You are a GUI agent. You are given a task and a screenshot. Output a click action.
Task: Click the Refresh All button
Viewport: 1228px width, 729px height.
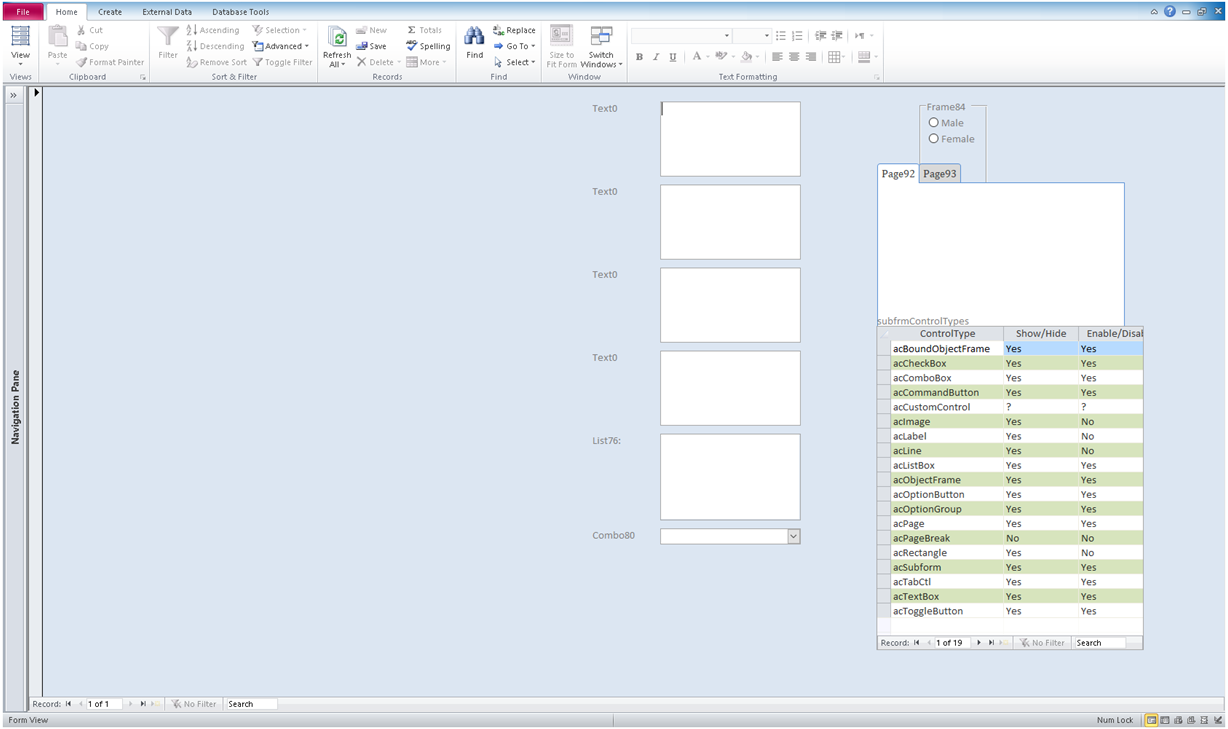click(x=337, y=47)
